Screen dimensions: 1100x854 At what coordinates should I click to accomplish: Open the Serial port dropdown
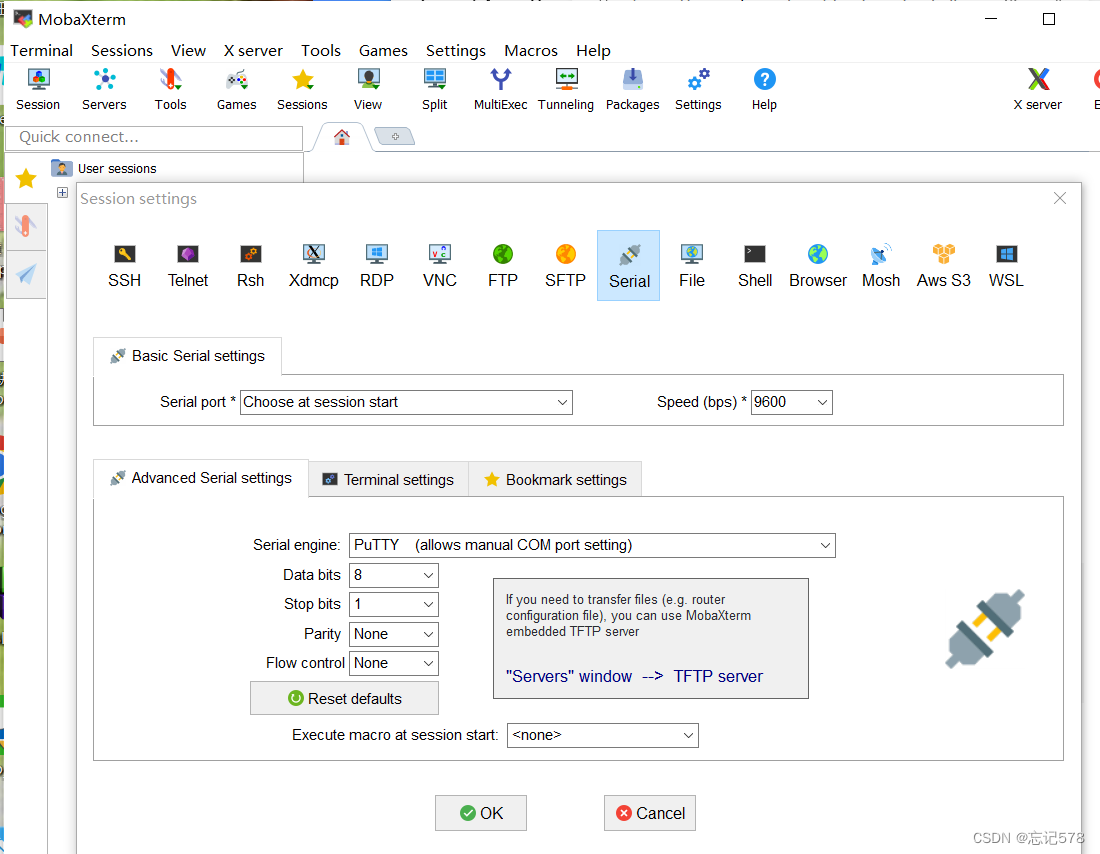click(406, 402)
